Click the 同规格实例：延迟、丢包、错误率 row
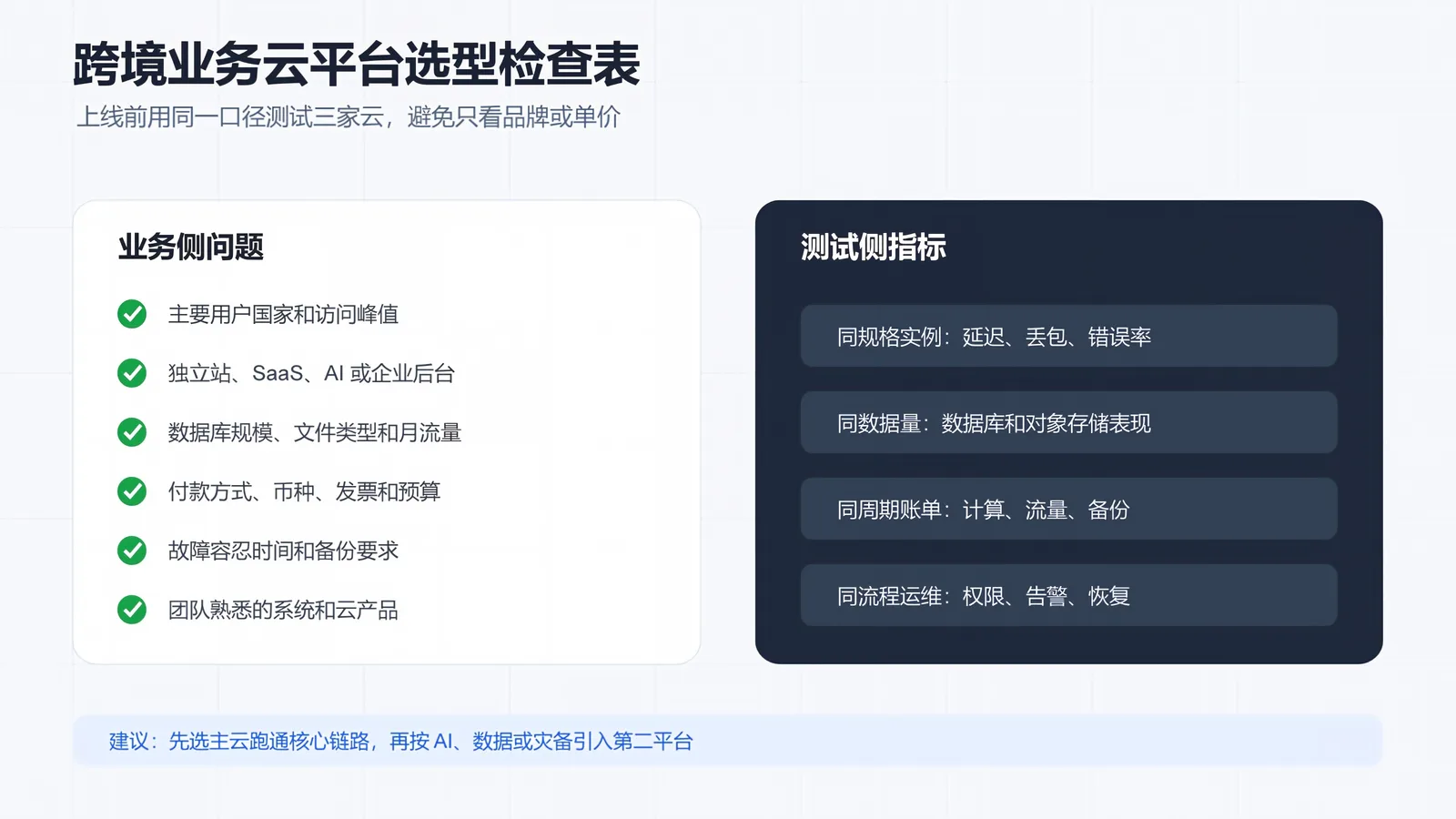1456x819 pixels. [x=1069, y=336]
